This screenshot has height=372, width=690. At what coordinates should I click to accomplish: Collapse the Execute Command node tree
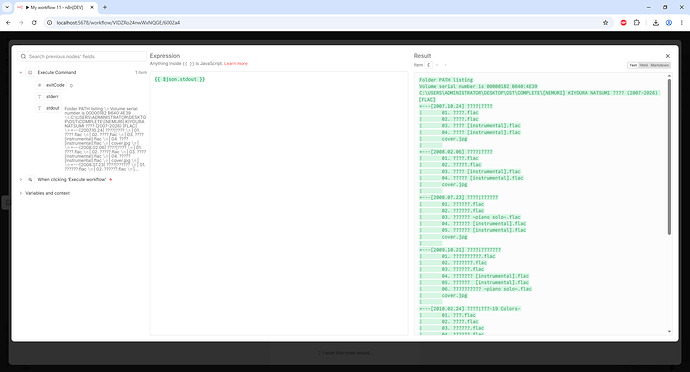tap(21, 72)
